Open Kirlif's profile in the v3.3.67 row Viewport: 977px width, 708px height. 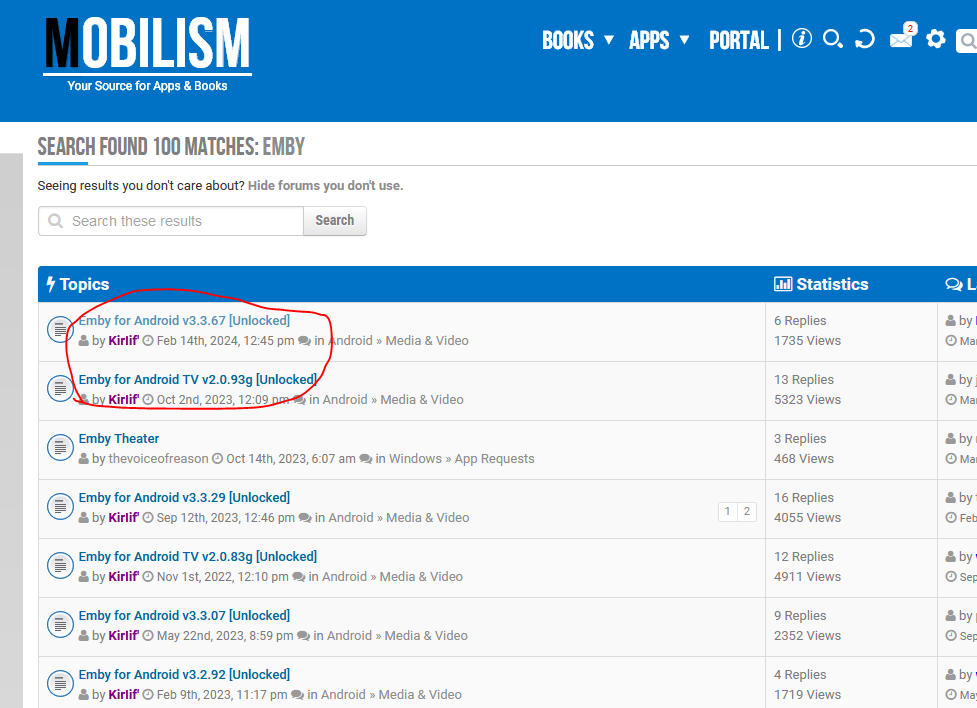click(123, 341)
